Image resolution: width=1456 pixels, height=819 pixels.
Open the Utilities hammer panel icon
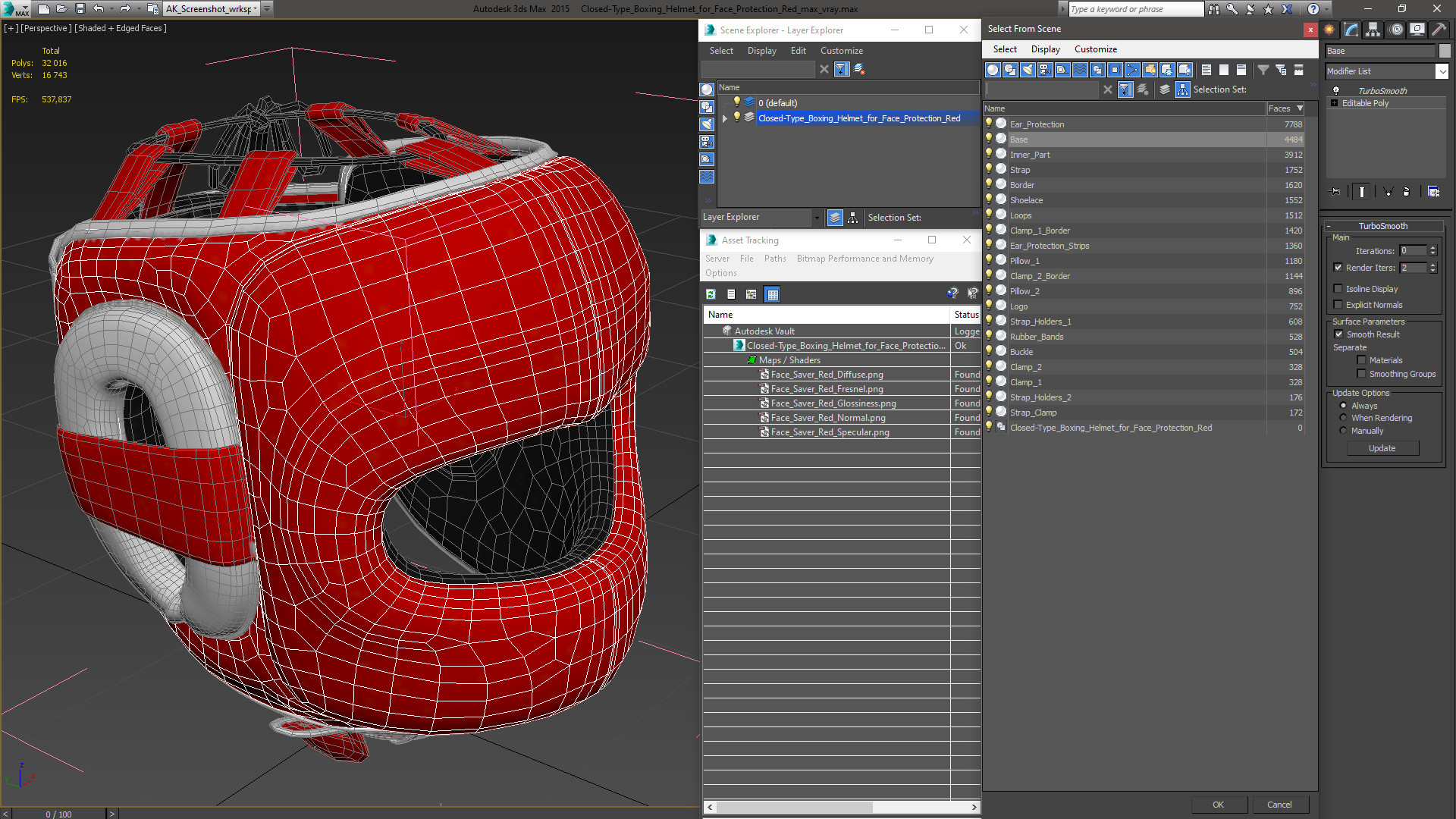[x=1439, y=30]
